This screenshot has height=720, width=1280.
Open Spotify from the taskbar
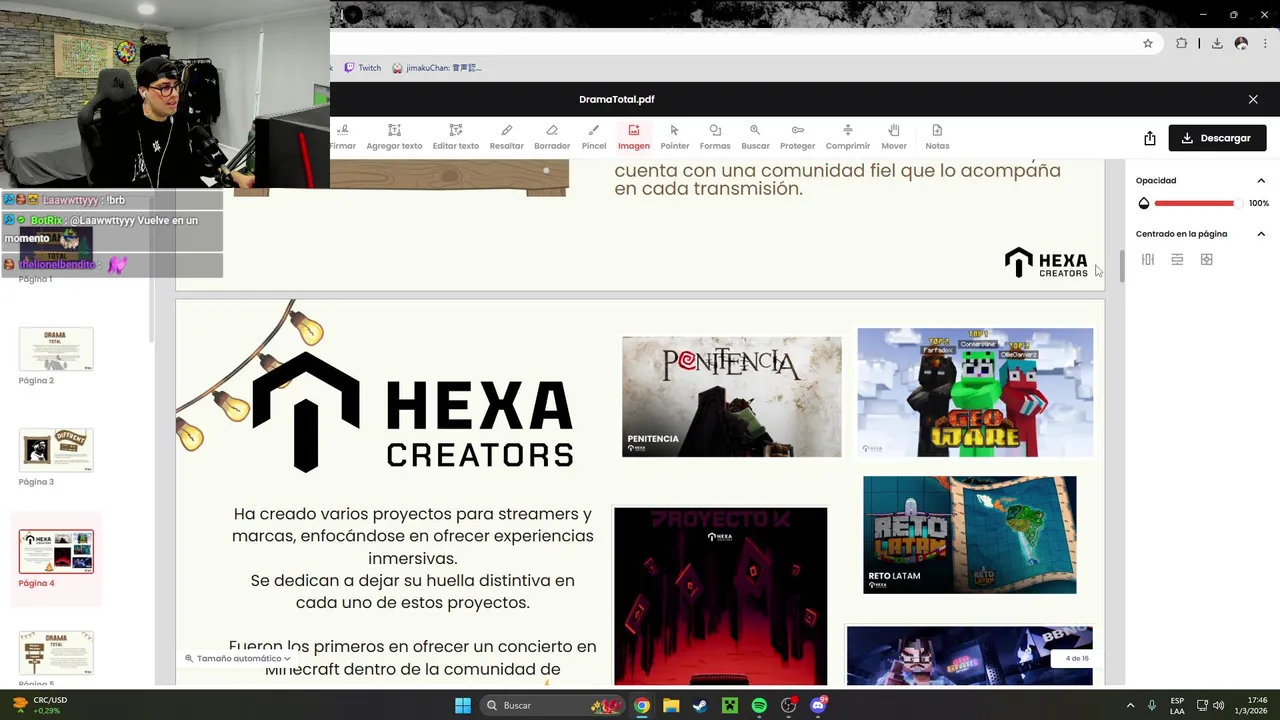click(759, 705)
